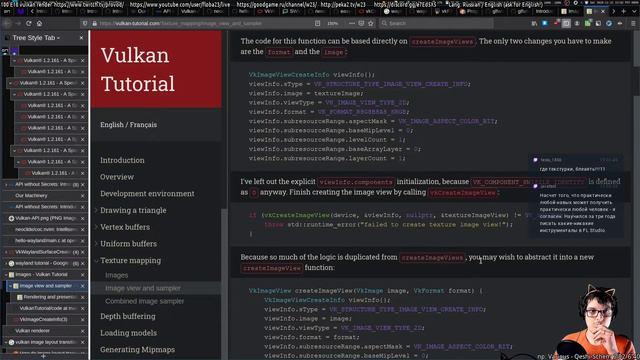Viewport: 640px width, 360px height.
Task: Click the 100% zoom level indicator
Action: click(333, 23)
